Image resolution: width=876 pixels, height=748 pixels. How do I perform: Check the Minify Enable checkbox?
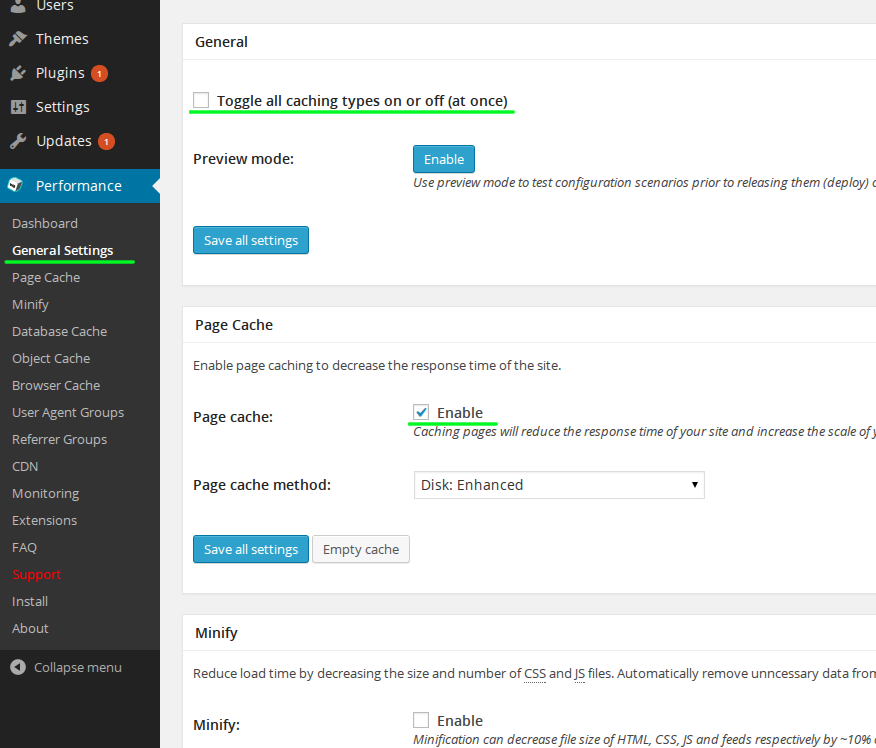pyautogui.click(x=421, y=720)
